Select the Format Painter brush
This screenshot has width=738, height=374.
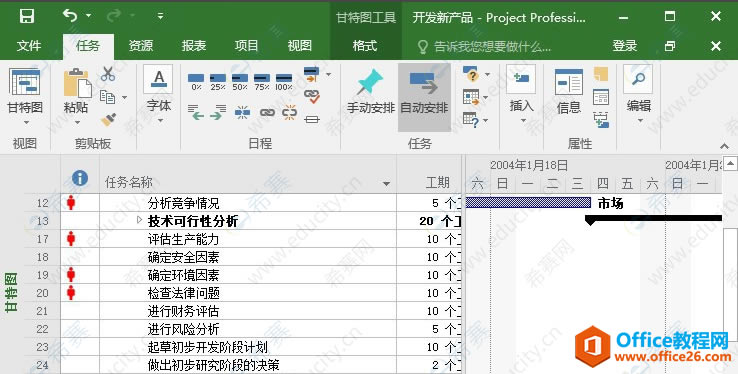108,119
